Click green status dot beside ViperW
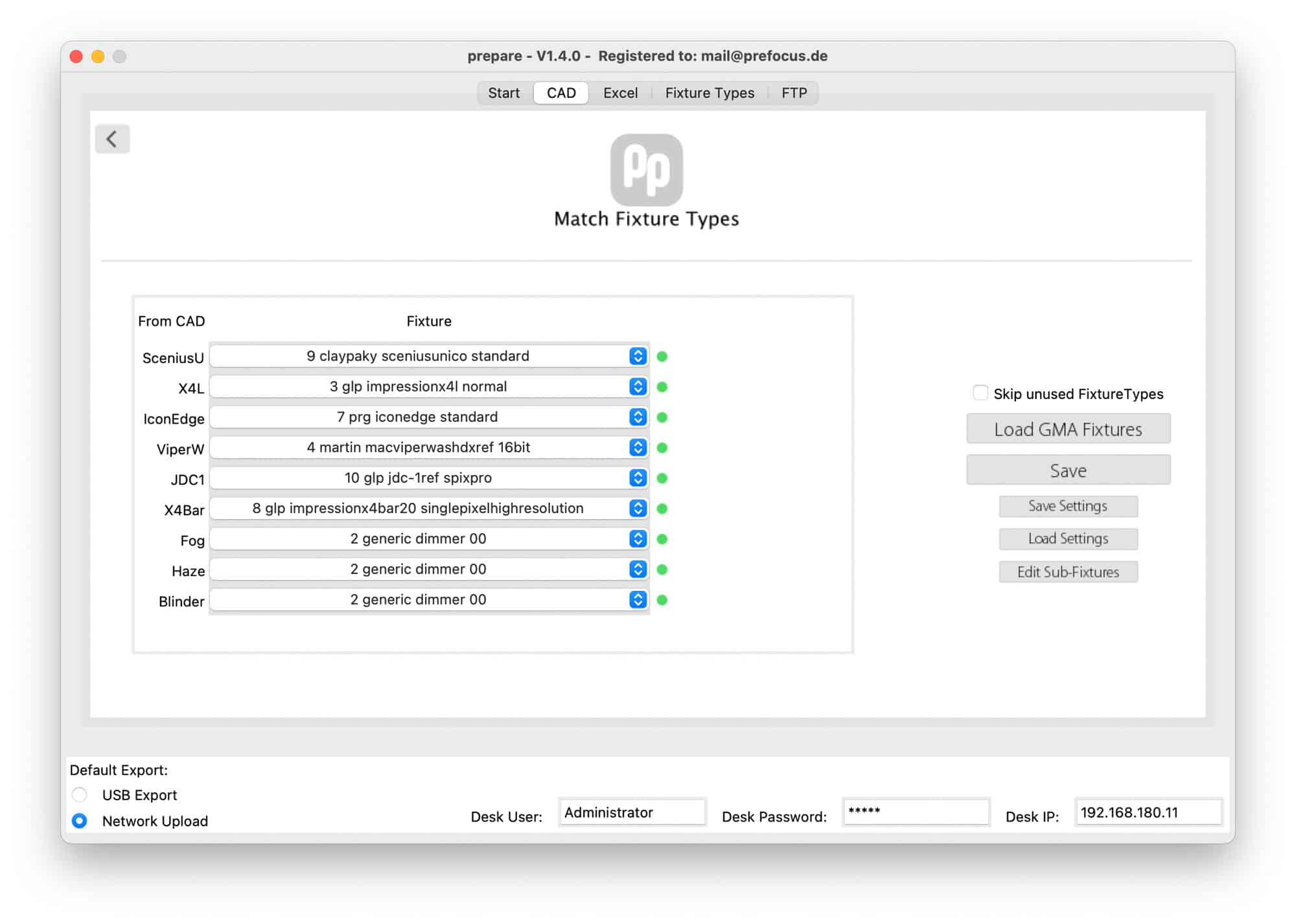The height and width of the screenshot is (924, 1296). click(x=662, y=448)
